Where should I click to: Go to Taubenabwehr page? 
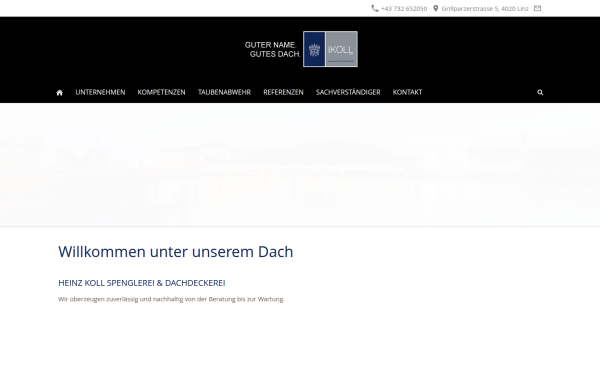pyautogui.click(x=224, y=92)
